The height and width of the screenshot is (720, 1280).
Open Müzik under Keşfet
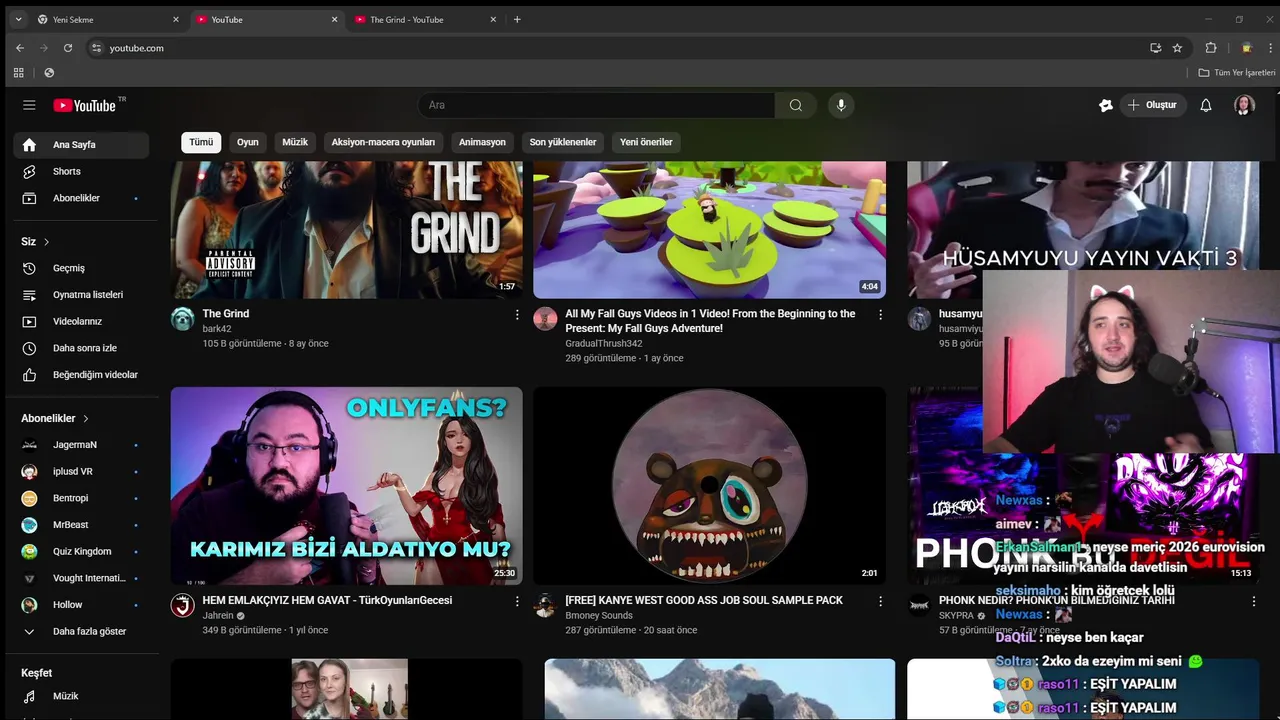click(81, 696)
